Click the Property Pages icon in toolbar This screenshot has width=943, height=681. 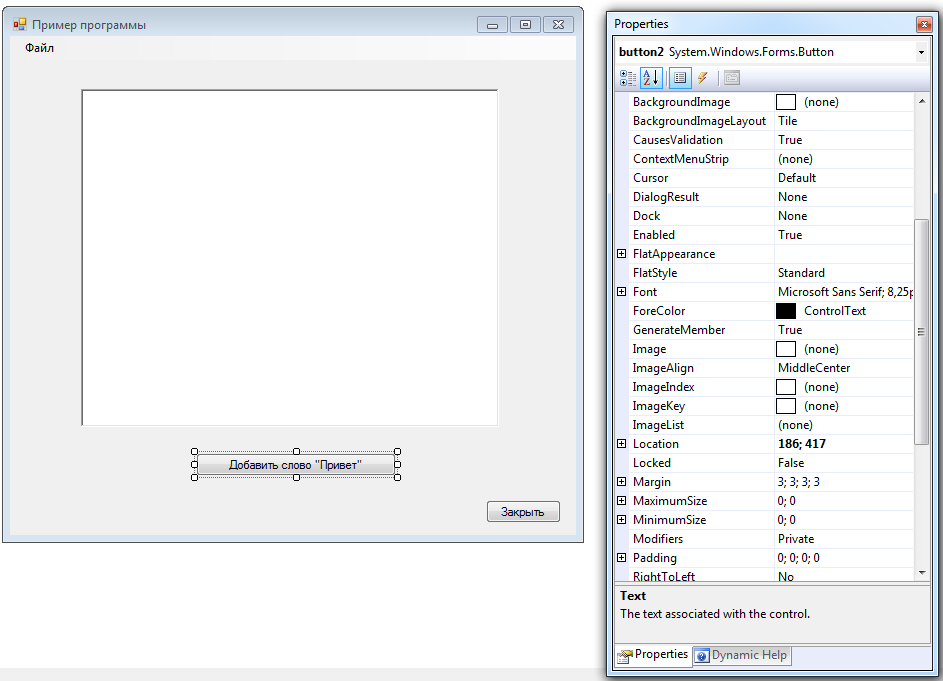pos(732,78)
